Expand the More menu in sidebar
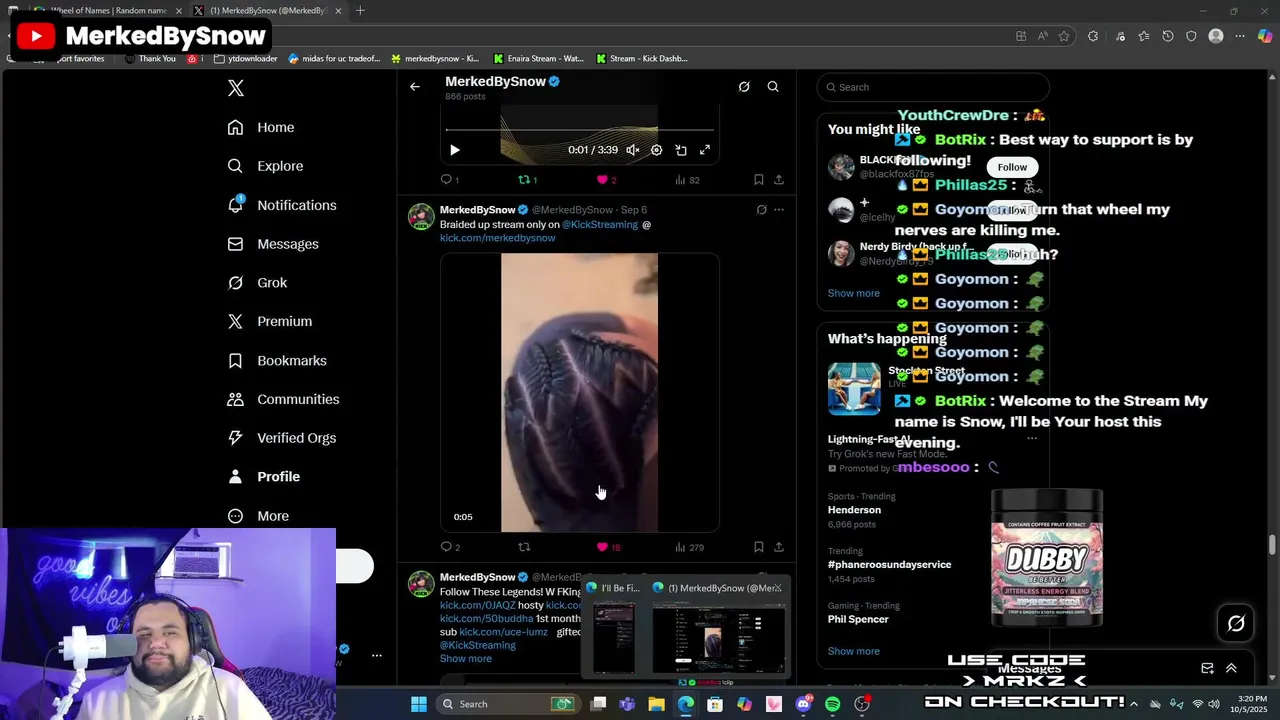This screenshot has height=720, width=1280. point(258,516)
